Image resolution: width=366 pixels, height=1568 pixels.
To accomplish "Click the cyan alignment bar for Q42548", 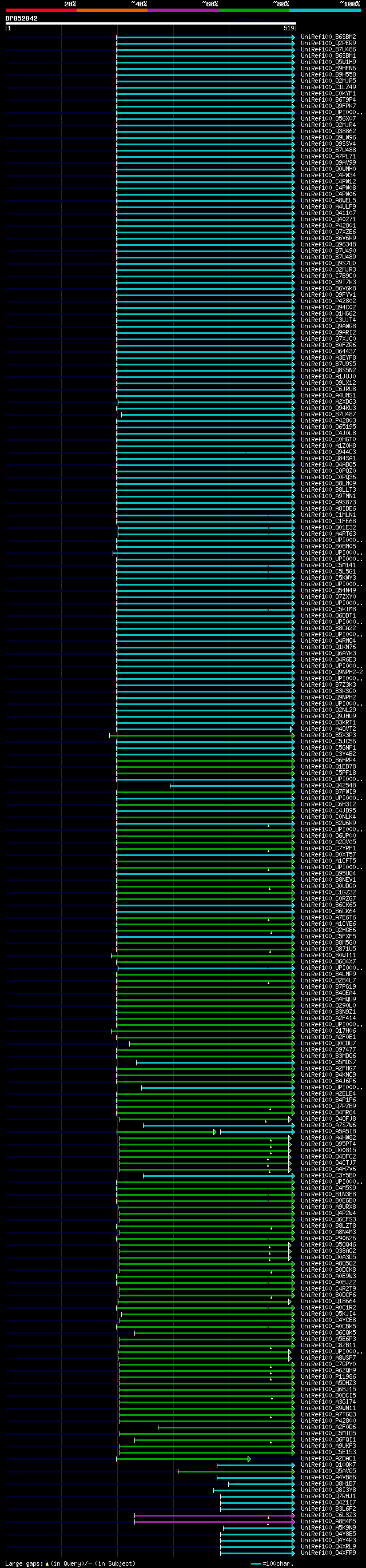I will [x=232, y=786].
